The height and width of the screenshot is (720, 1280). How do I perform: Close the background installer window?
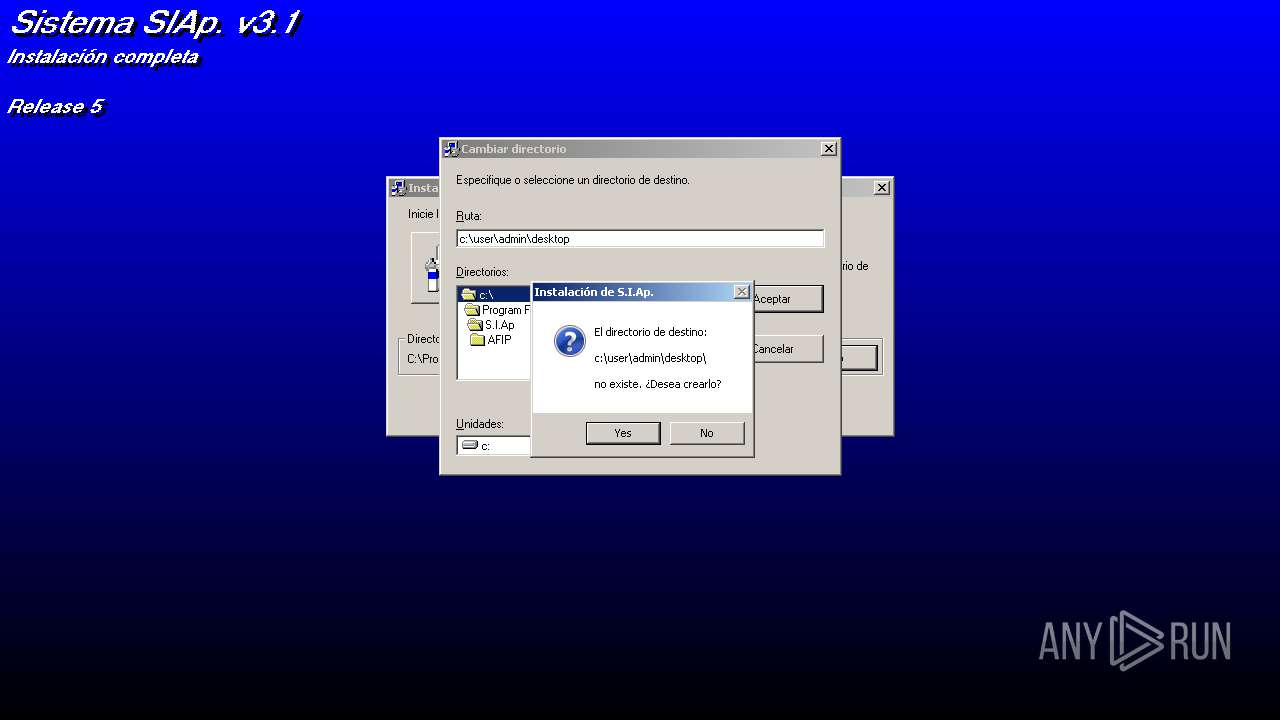click(x=881, y=188)
